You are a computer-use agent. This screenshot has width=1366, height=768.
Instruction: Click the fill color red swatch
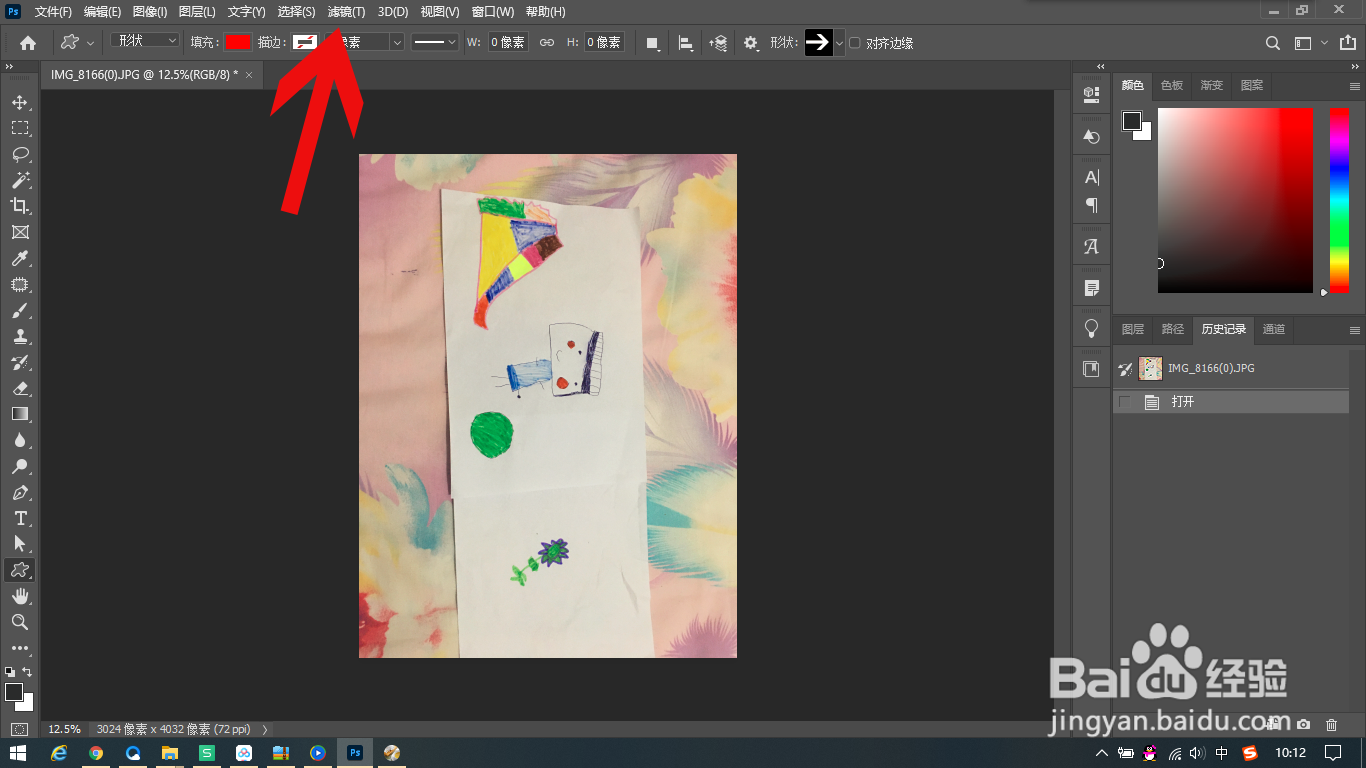[x=237, y=42]
